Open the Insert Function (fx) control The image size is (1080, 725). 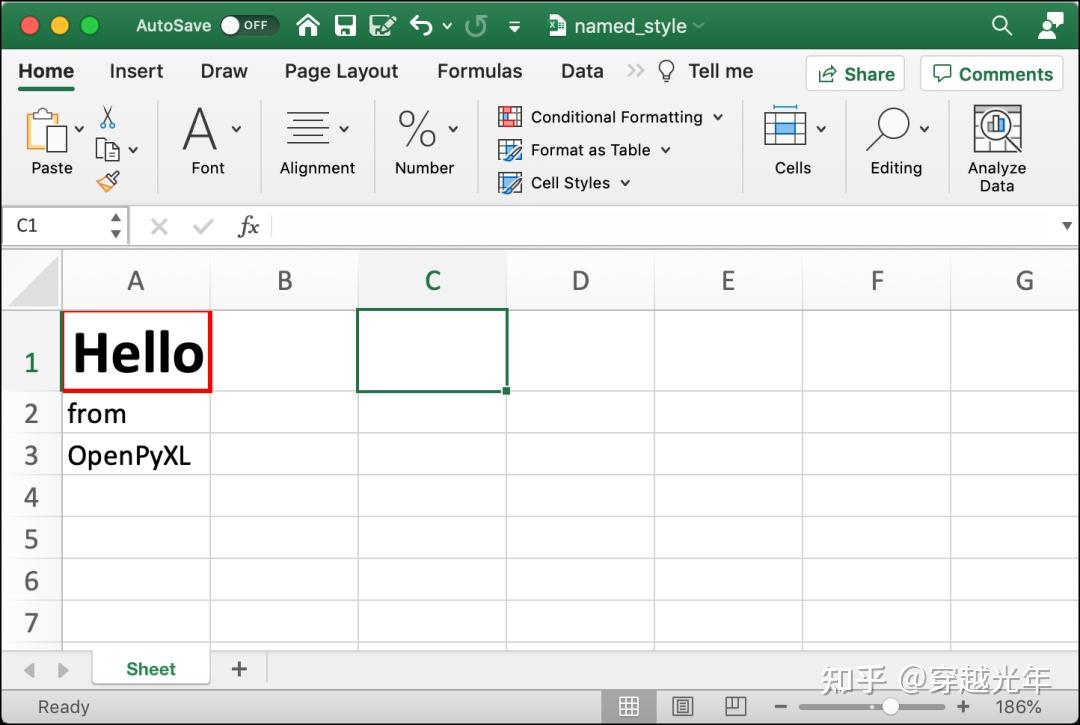[x=248, y=226]
